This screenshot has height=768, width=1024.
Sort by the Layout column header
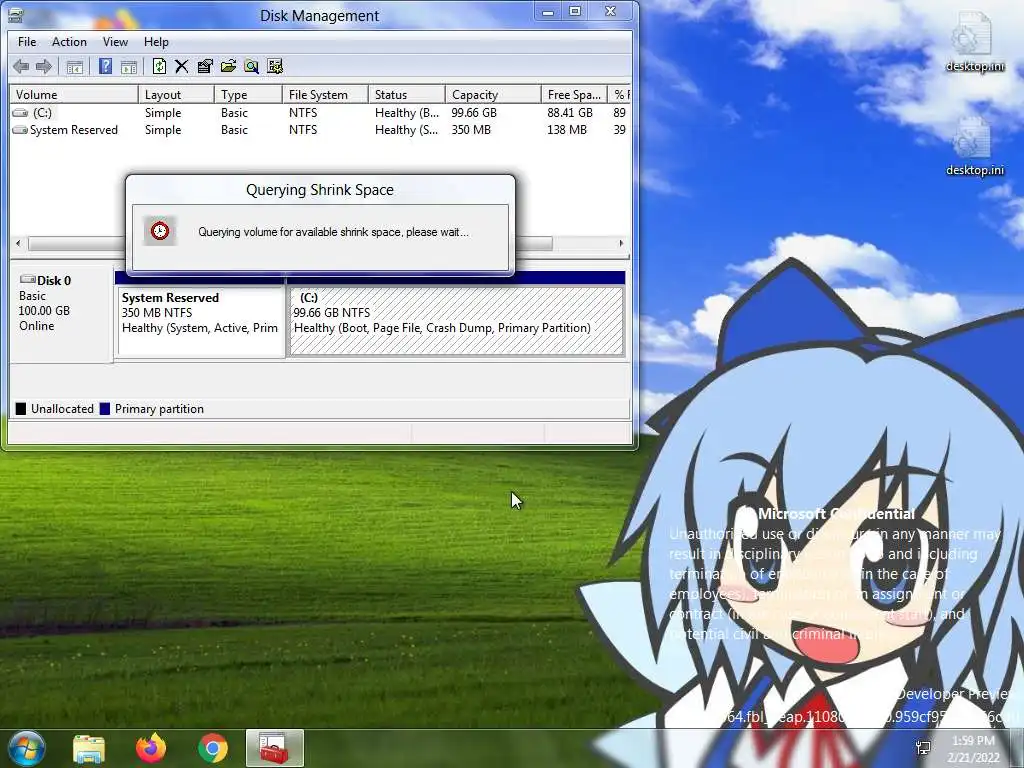[x=176, y=95]
